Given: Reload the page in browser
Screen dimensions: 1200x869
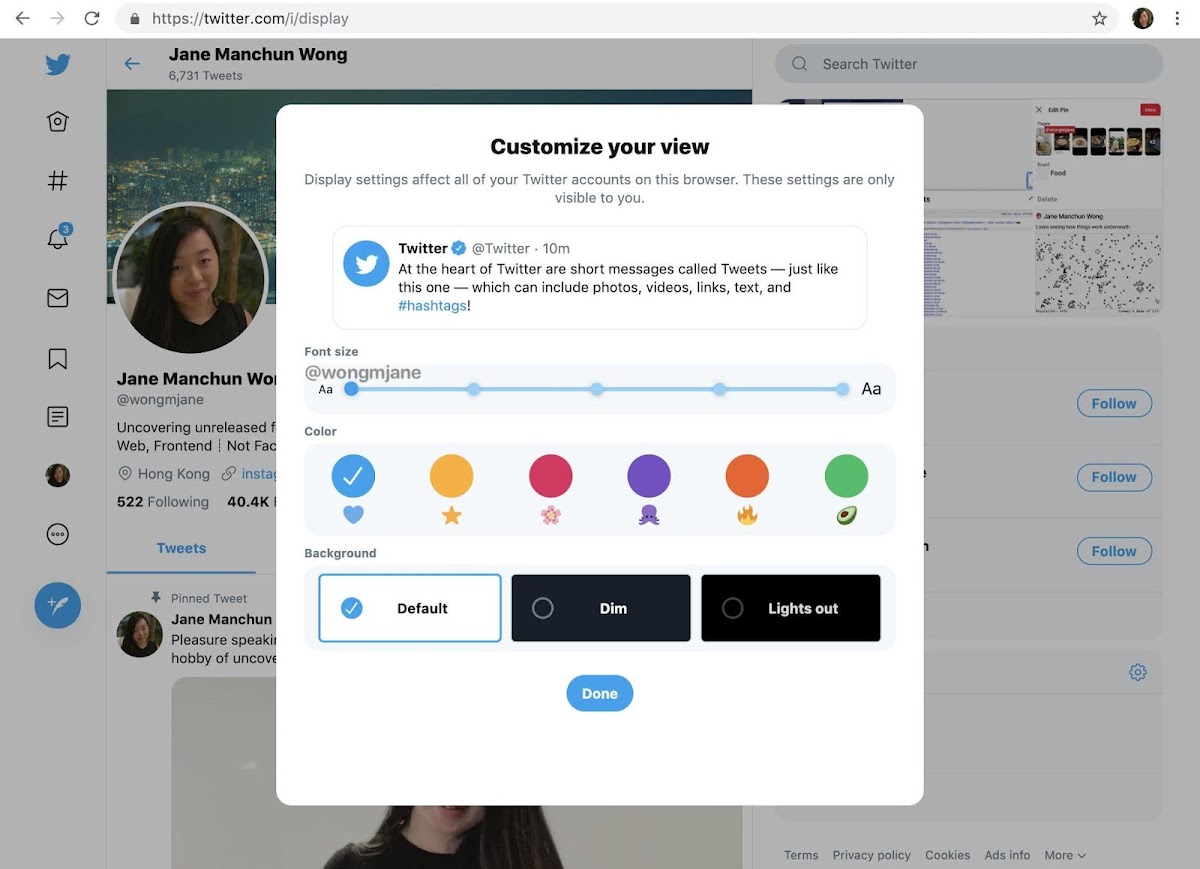Looking at the screenshot, I should pyautogui.click(x=92, y=18).
